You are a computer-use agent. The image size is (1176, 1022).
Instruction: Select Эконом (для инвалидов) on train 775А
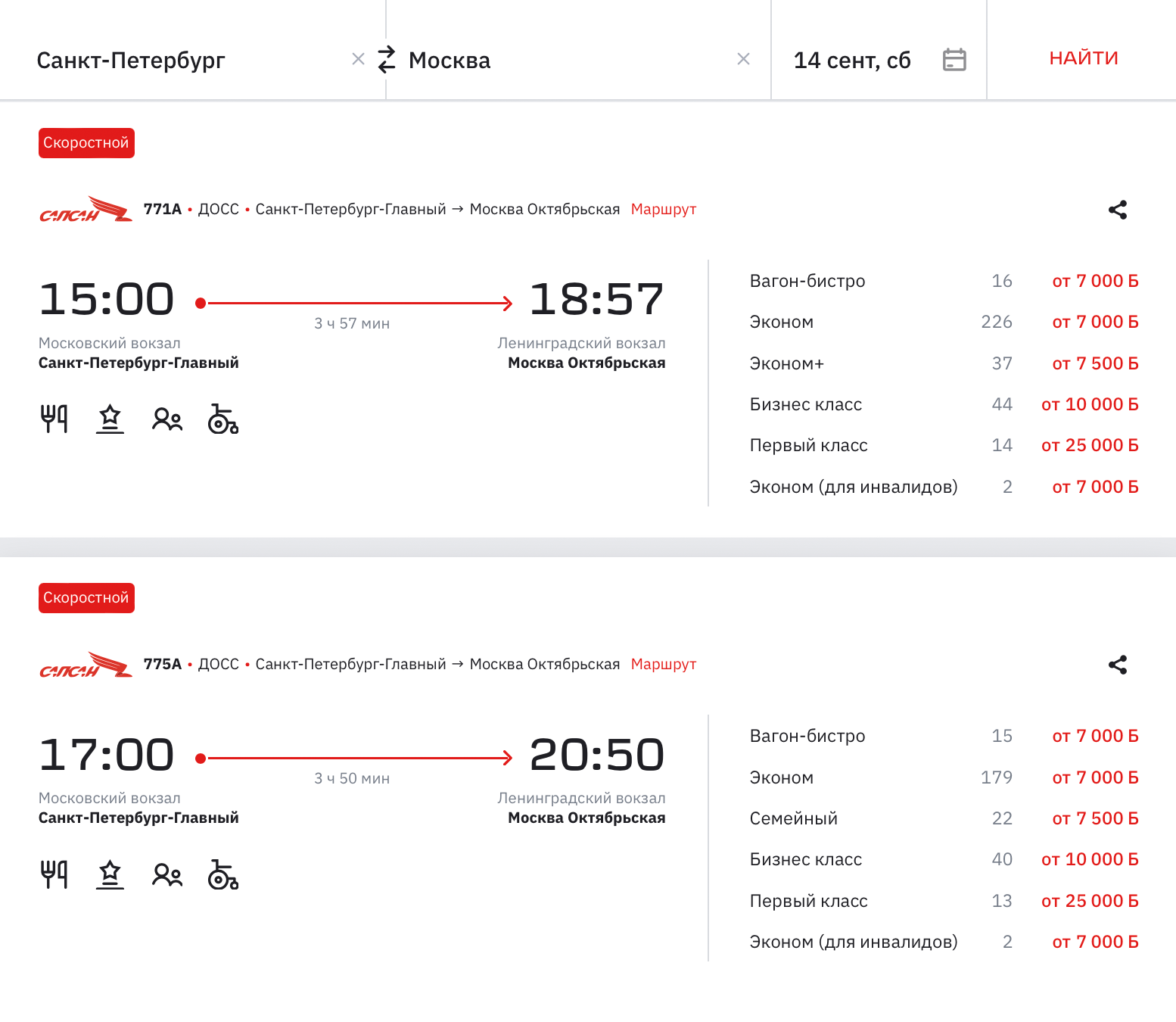[x=944, y=942]
